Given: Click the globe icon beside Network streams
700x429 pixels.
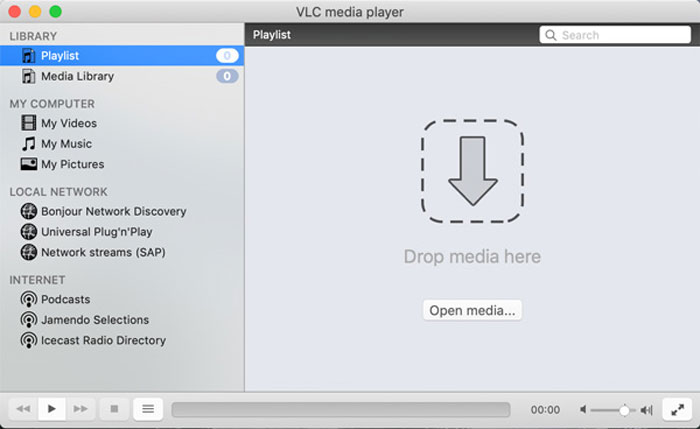Looking at the screenshot, I should (x=29, y=252).
